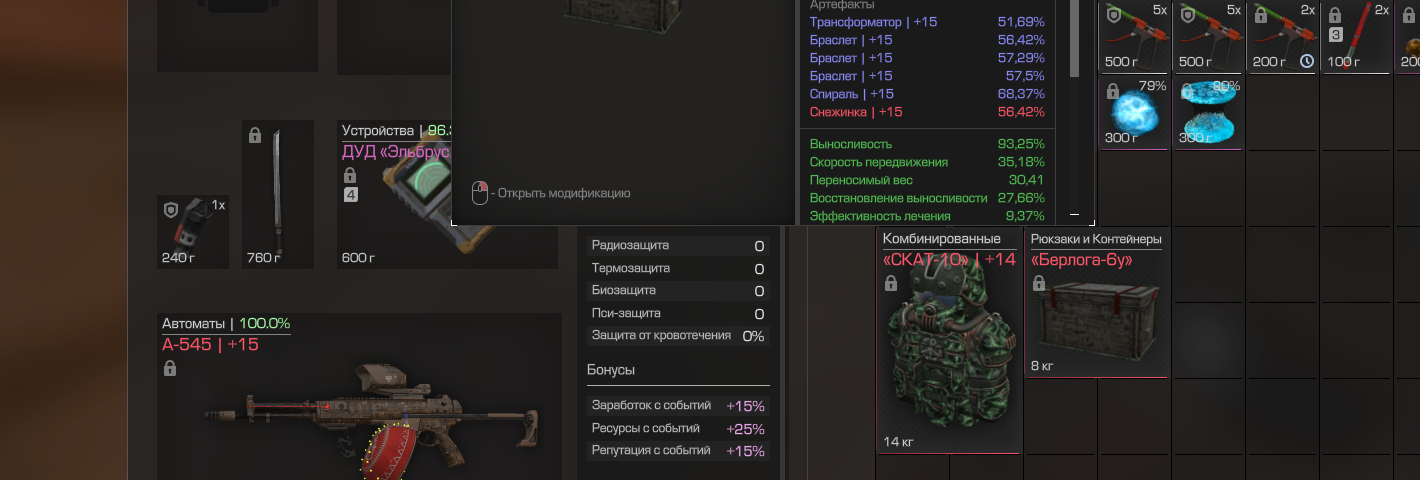Click the Снежинка +15 artifact entry
This screenshot has height=480, width=1420.
[856, 112]
